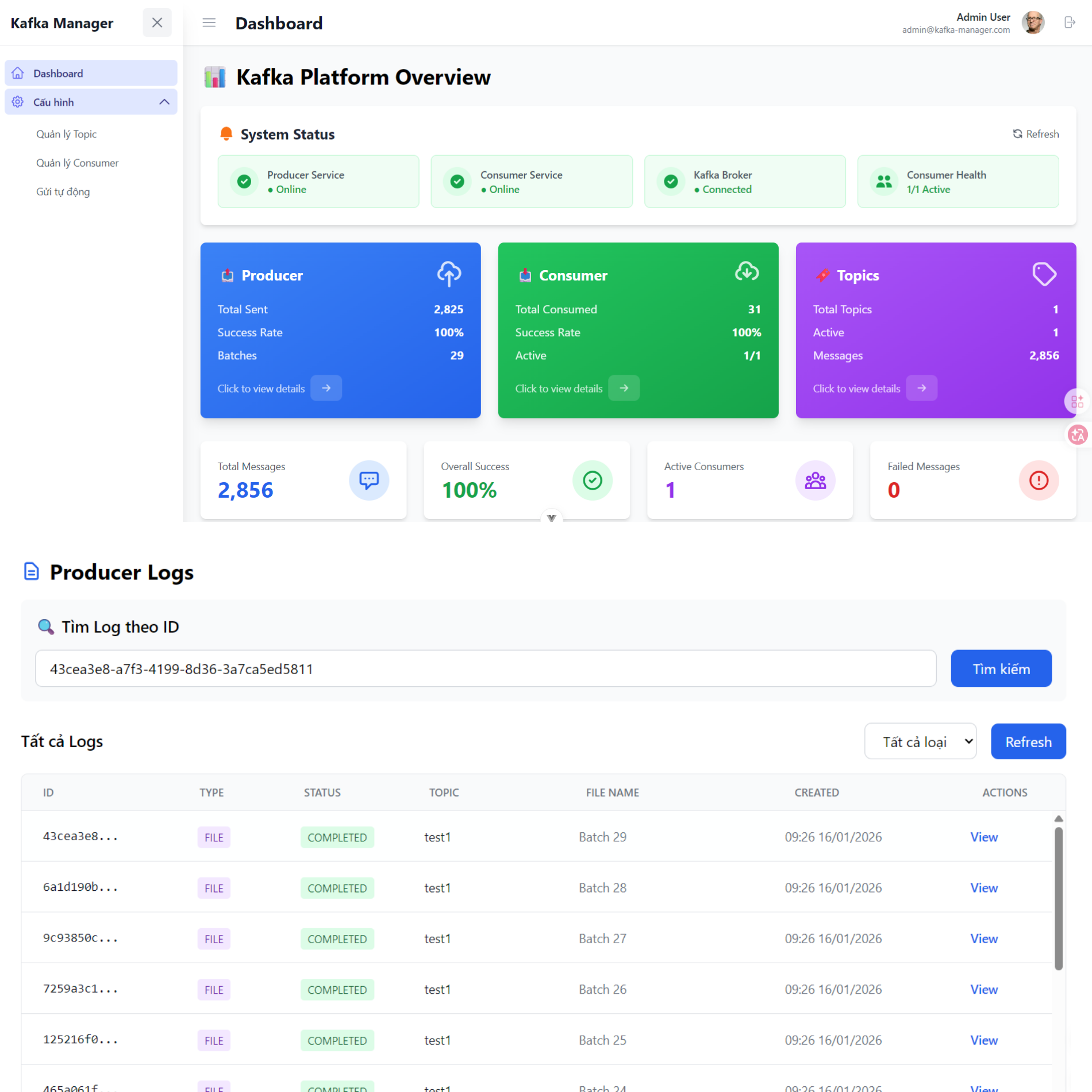
Task: Open the Tất cả loại filter dropdown
Action: (920, 741)
